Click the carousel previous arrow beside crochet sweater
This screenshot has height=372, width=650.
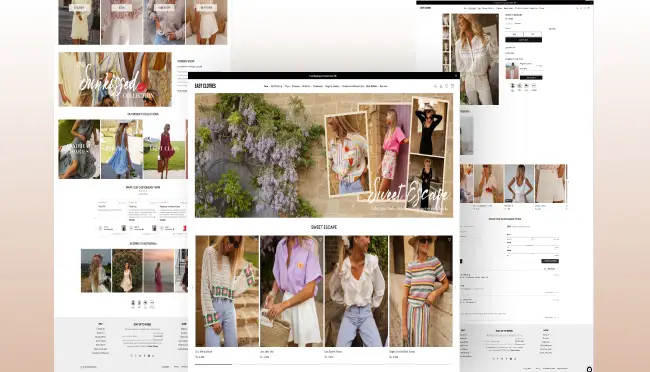[192, 287]
